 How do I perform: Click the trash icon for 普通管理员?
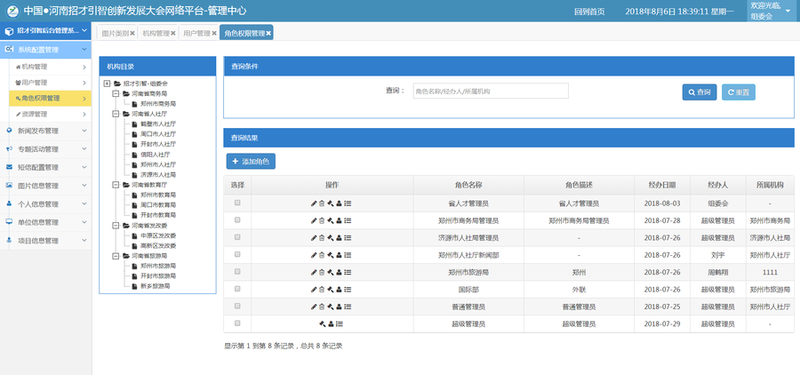click(x=322, y=307)
